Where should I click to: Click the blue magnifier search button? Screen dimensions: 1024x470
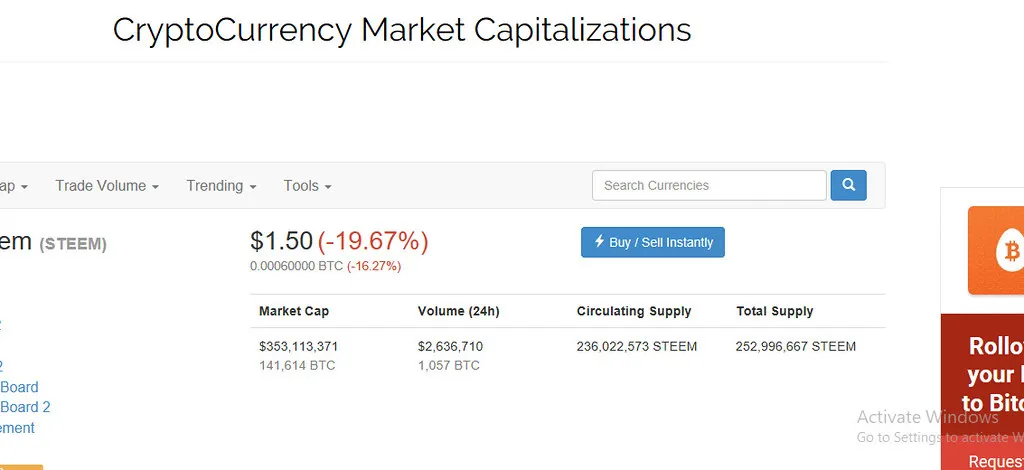(x=848, y=185)
